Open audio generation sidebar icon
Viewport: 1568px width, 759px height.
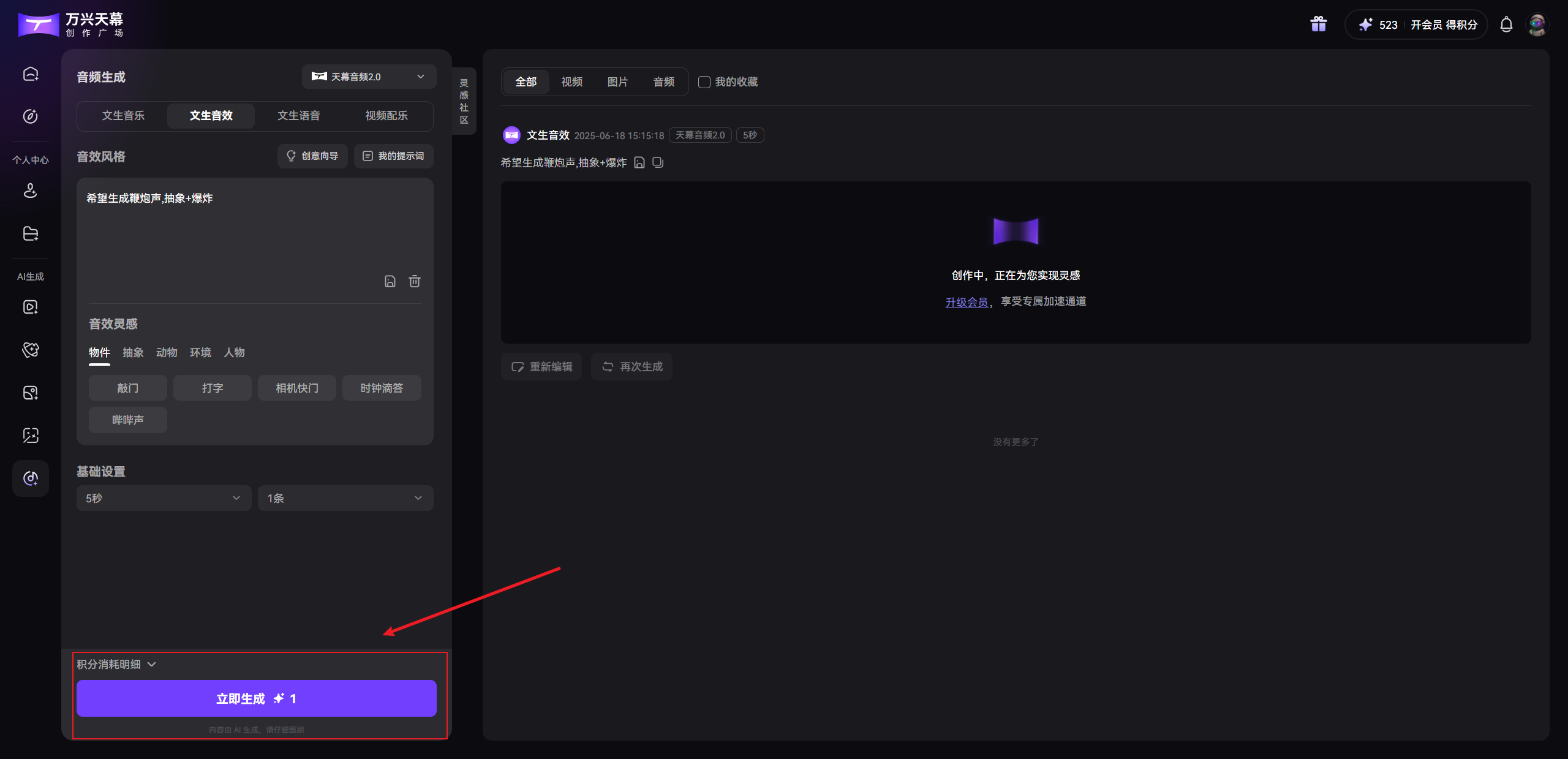pyautogui.click(x=31, y=478)
